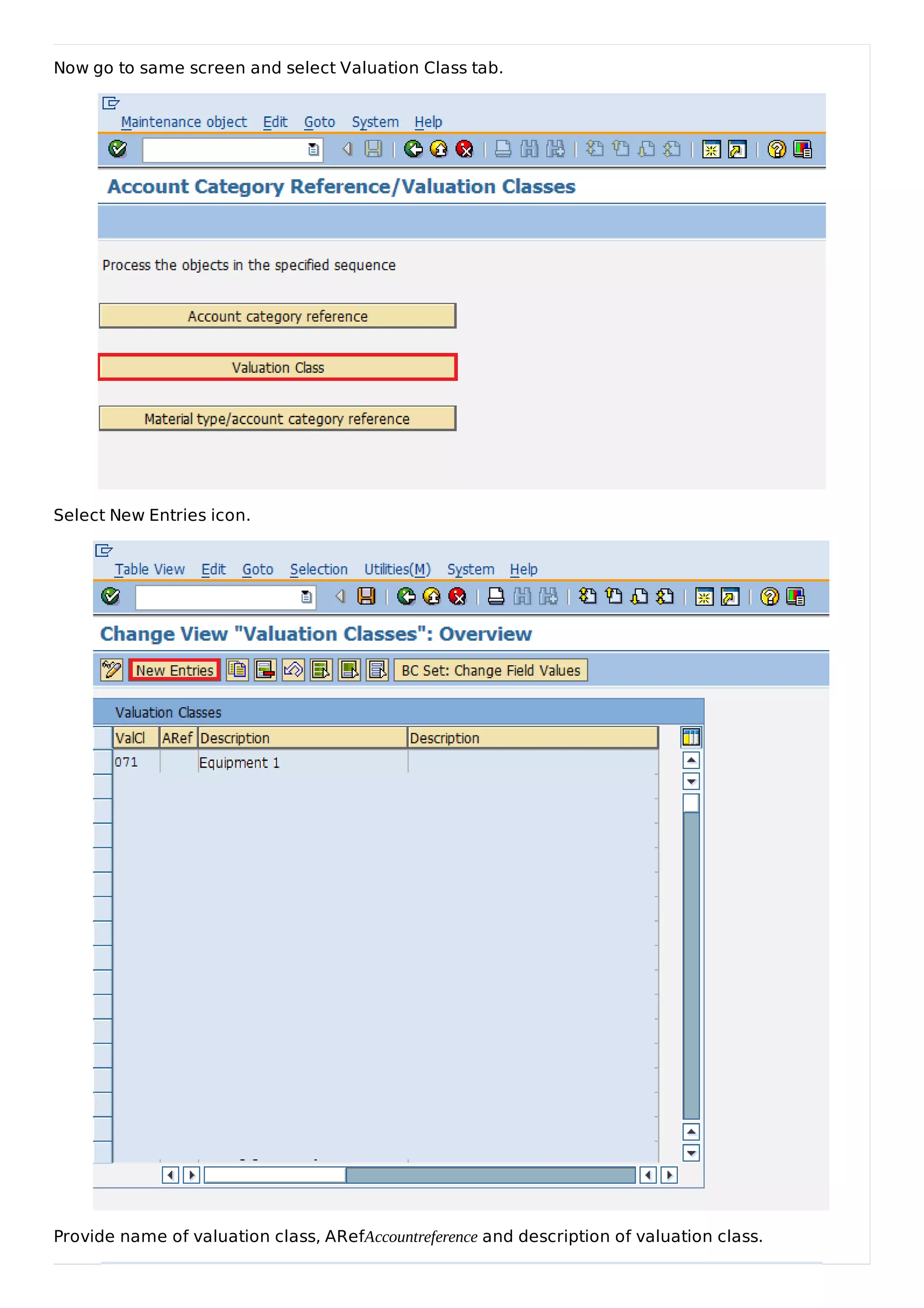Click the page-down arrow at the scrollbar bottom
This screenshot has height=1308, width=924.
pos(691,1153)
